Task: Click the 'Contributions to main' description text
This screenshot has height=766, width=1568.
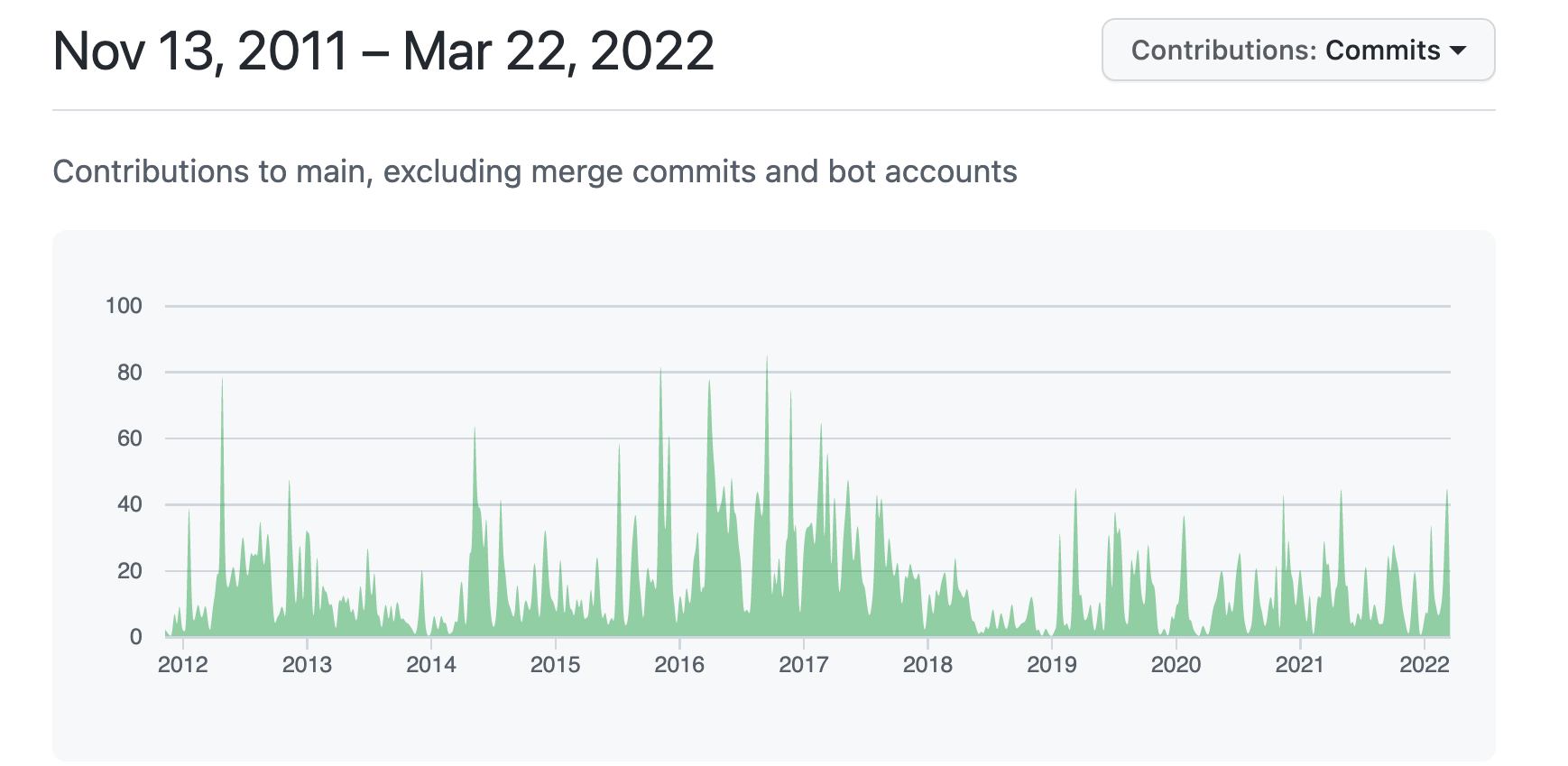Action: point(535,171)
